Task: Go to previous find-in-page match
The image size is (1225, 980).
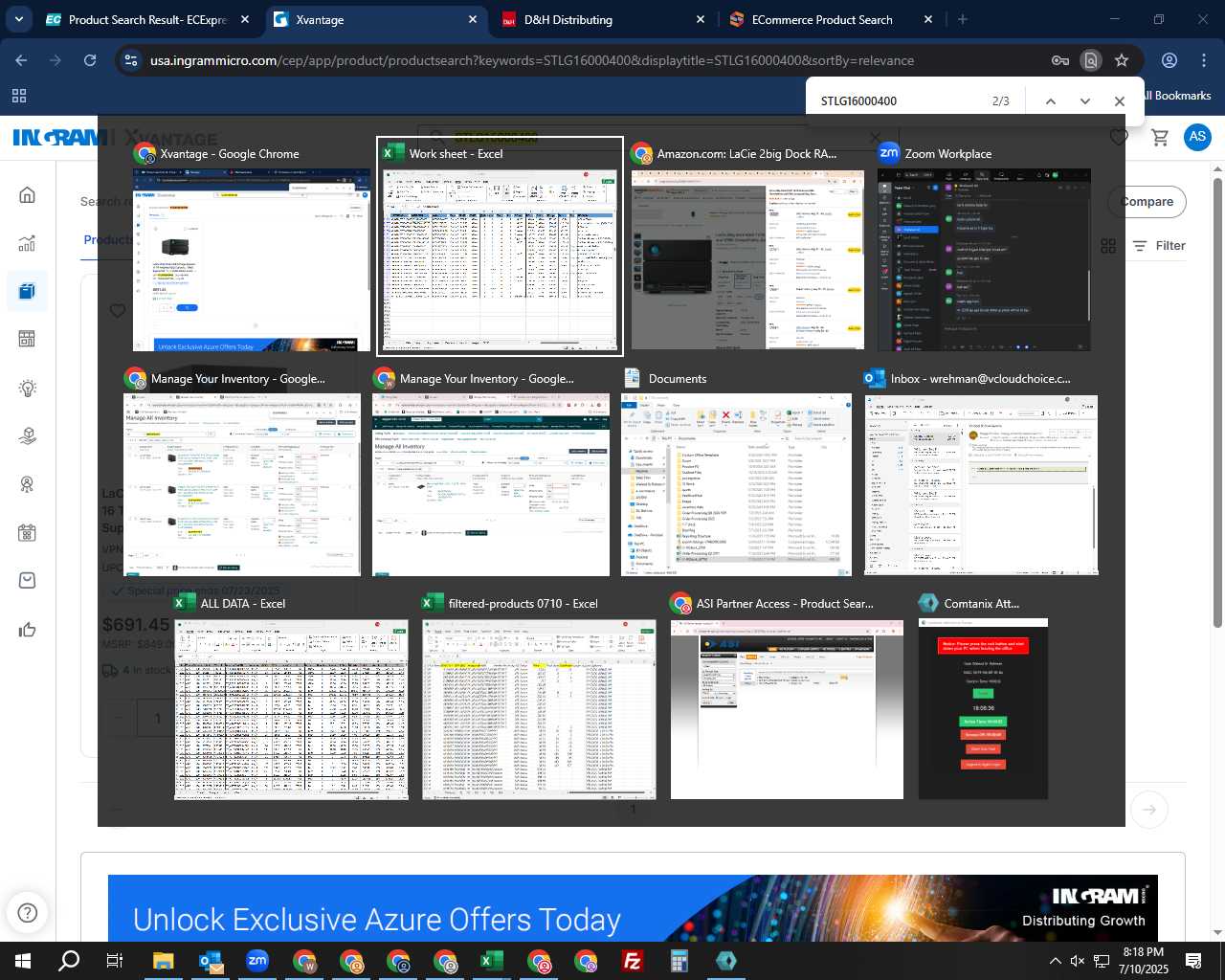Action: pyautogui.click(x=1050, y=101)
